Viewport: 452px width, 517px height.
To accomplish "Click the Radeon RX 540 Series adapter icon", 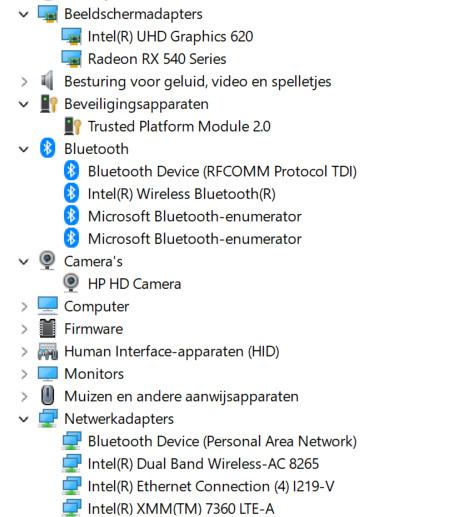I will [71, 59].
